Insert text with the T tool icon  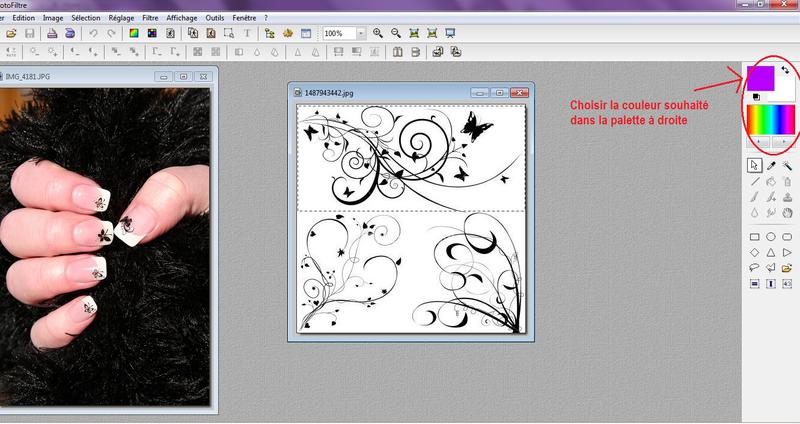point(247,33)
